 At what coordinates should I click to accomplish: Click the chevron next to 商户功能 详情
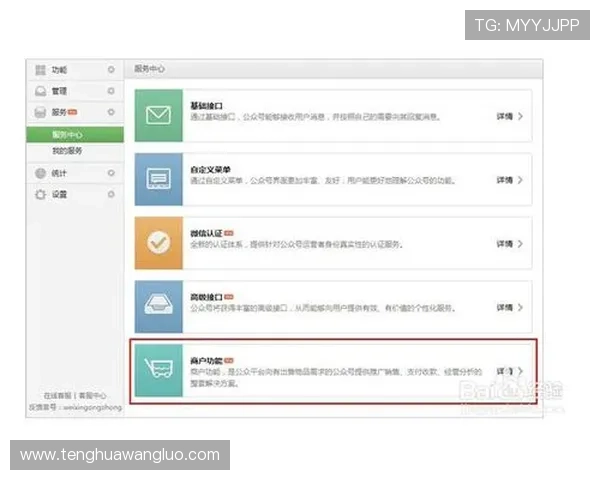pos(520,371)
